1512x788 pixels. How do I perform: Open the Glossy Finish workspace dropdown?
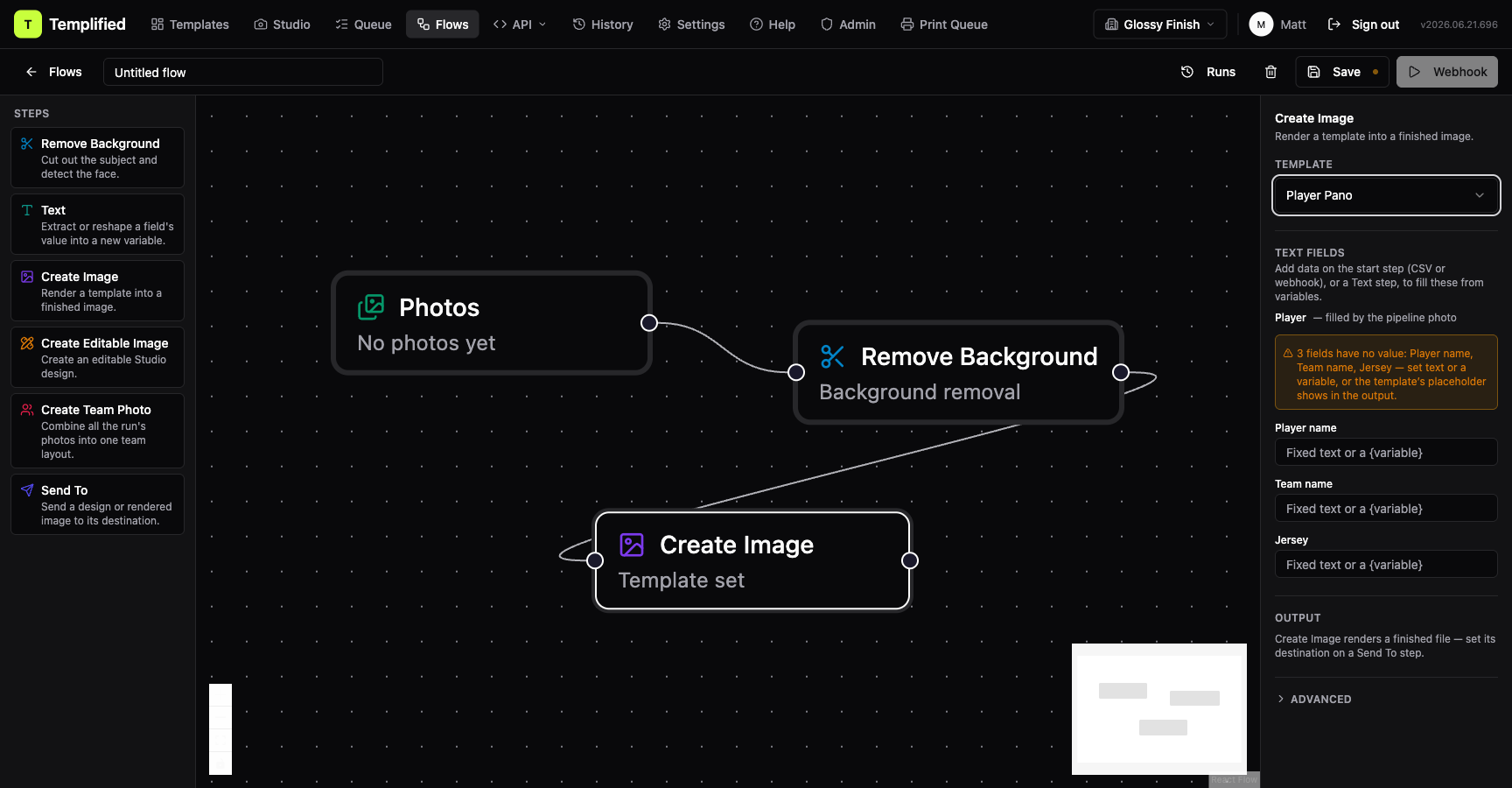point(1160,25)
